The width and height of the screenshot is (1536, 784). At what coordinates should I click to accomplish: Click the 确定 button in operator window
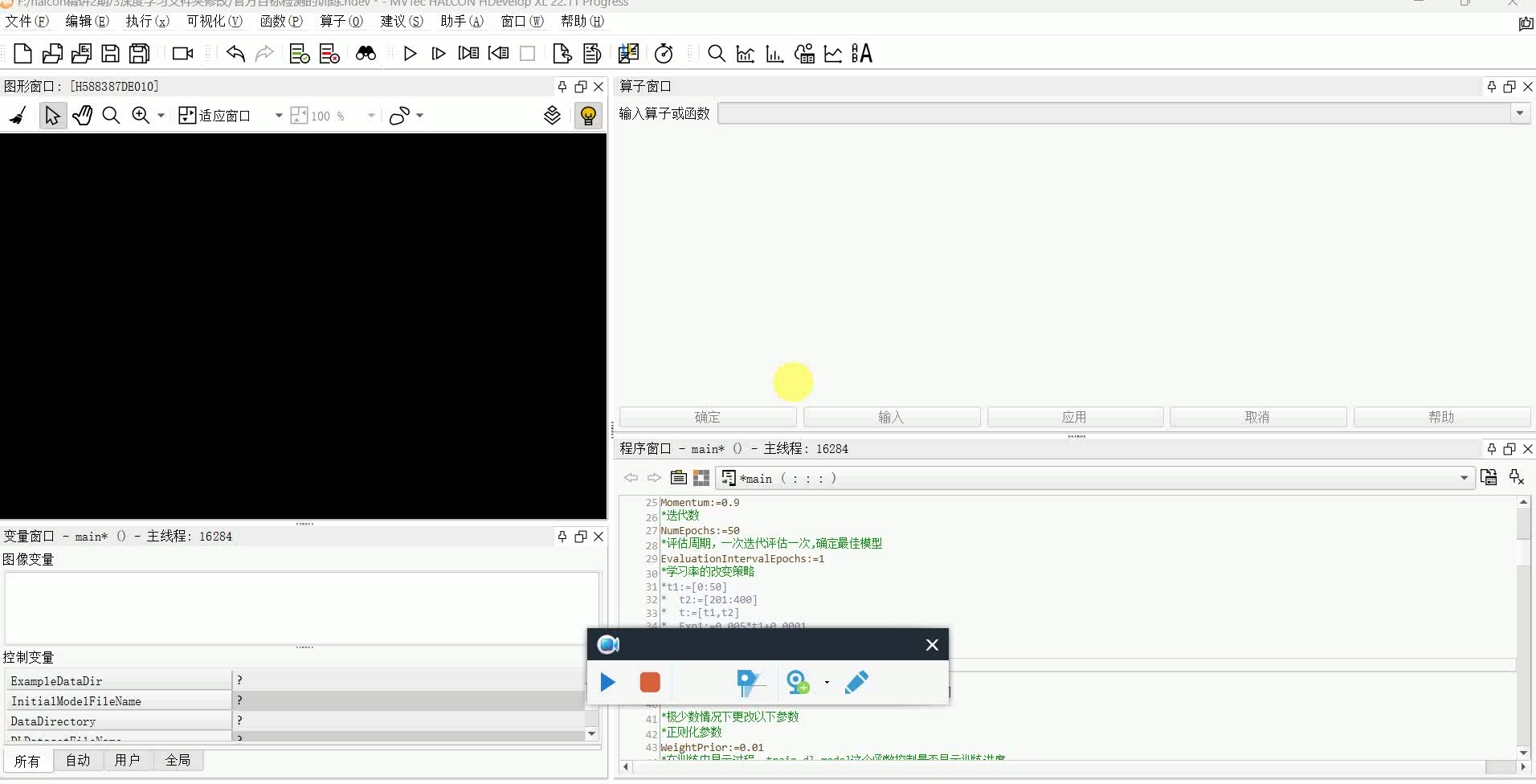[x=706, y=417]
